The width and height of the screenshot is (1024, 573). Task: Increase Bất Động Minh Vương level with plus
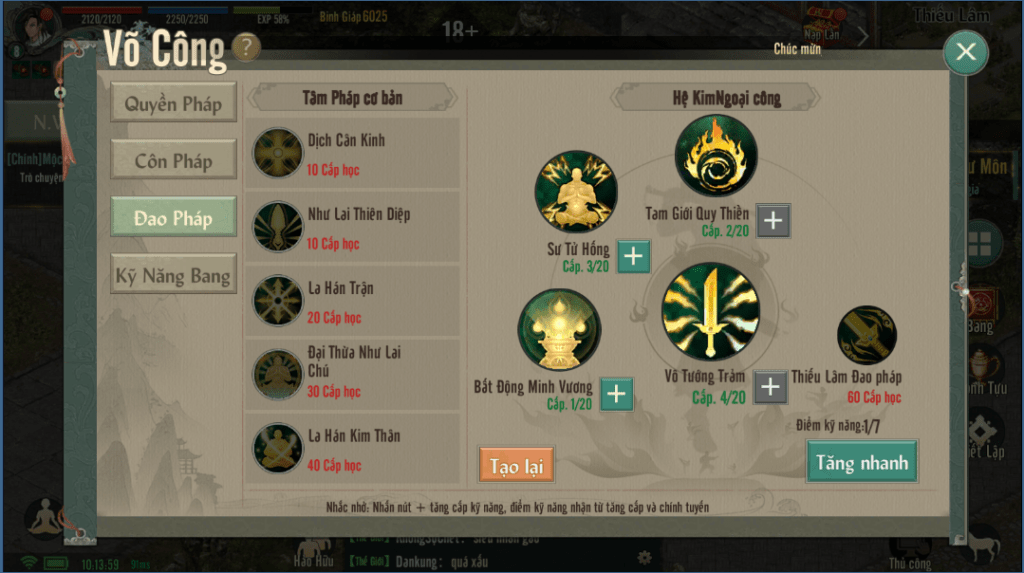(x=616, y=394)
